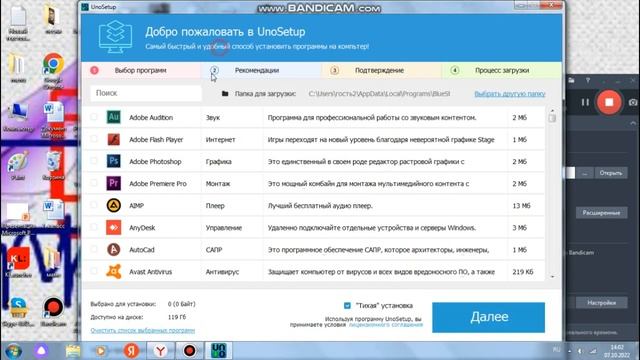Open file explorer from taskbar

coord(73,351)
